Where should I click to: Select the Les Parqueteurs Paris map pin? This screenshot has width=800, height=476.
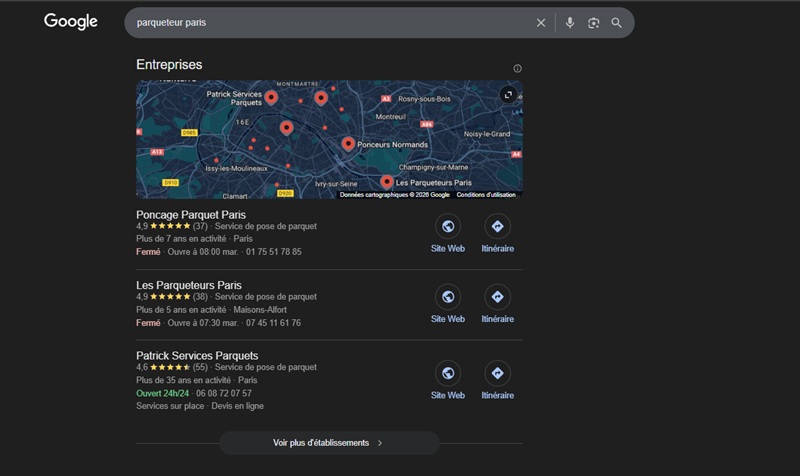(387, 182)
